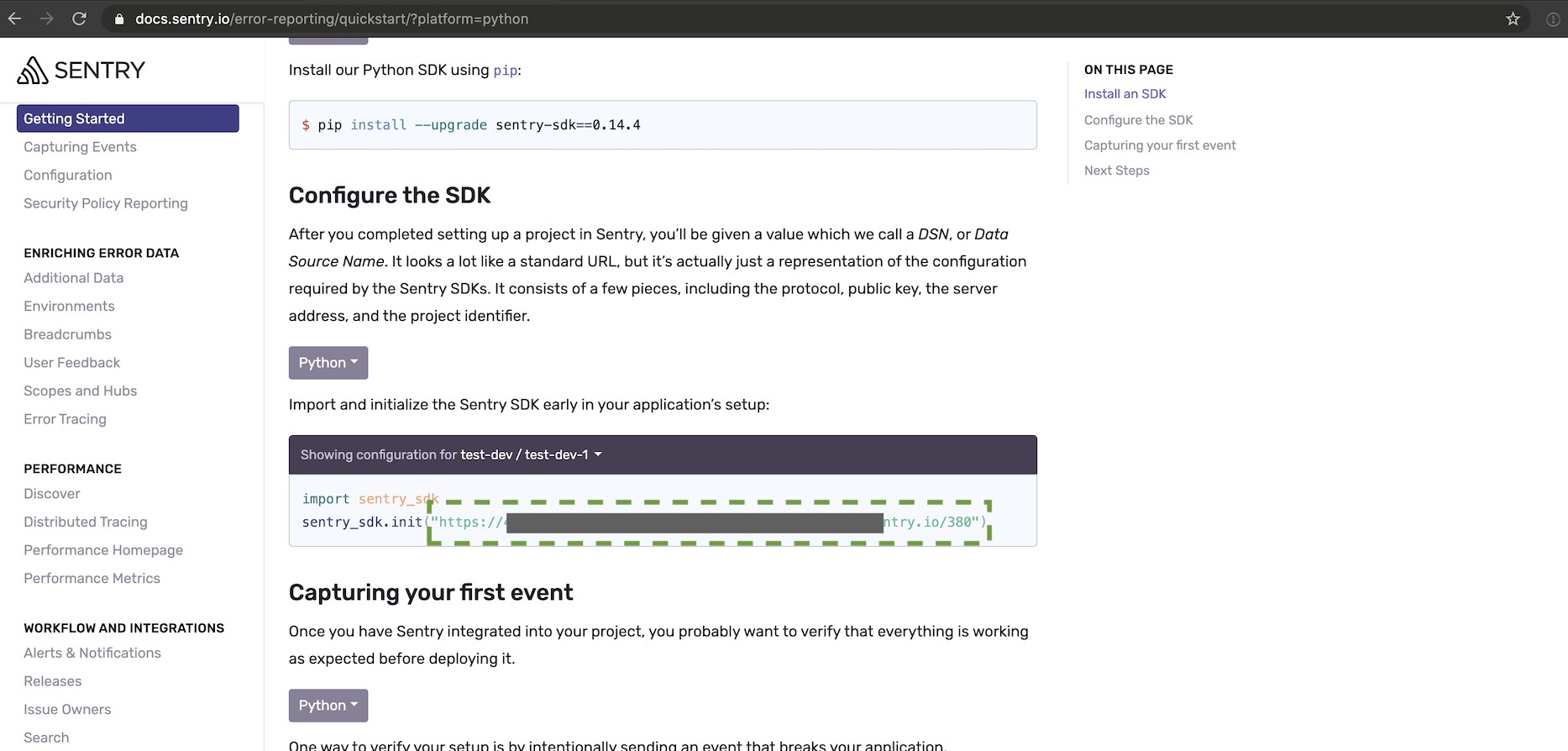1568x751 pixels.
Task: Open Issue Owners page
Action: [67, 709]
